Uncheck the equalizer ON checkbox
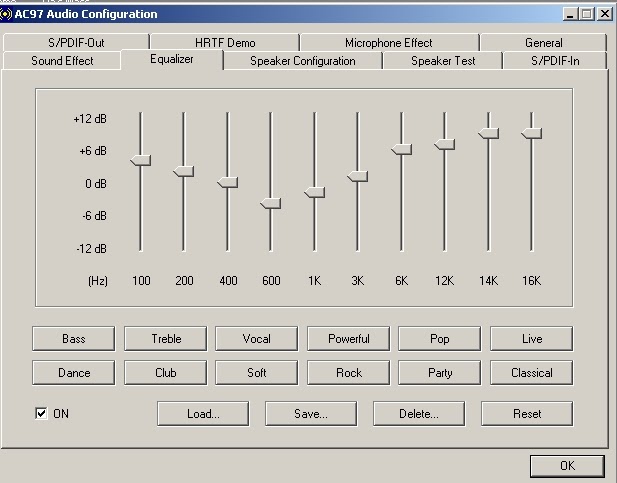 click(x=41, y=414)
